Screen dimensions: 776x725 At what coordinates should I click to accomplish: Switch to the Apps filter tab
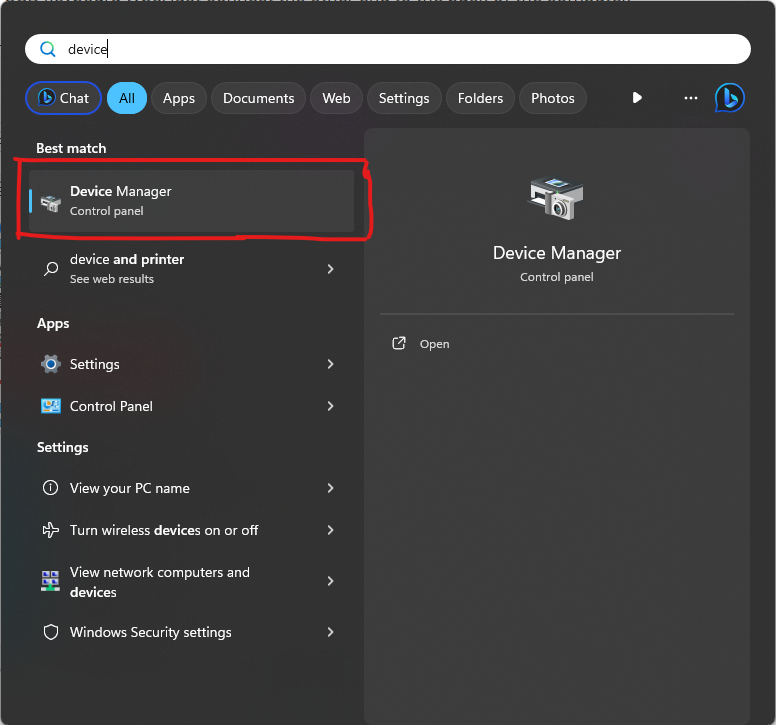pos(179,98)
